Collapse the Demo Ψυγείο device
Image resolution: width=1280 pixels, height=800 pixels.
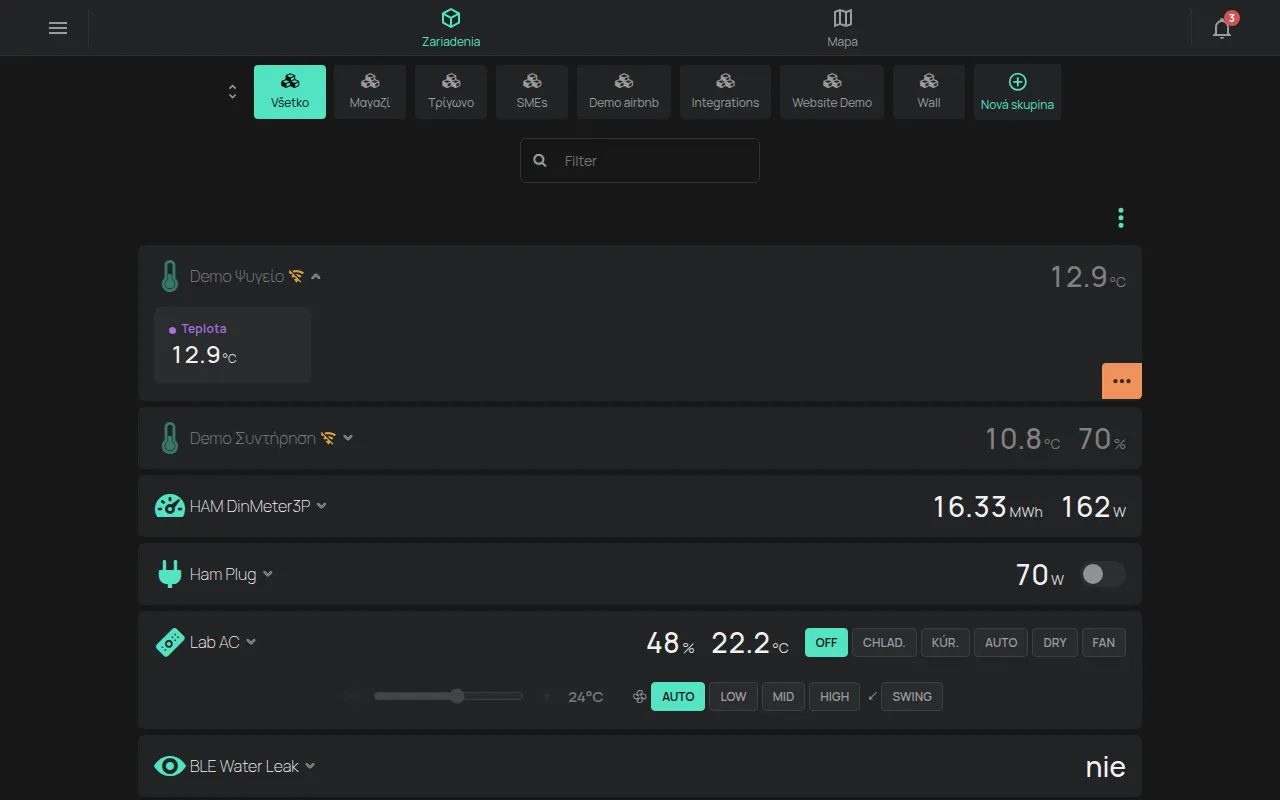pos(316,276)
